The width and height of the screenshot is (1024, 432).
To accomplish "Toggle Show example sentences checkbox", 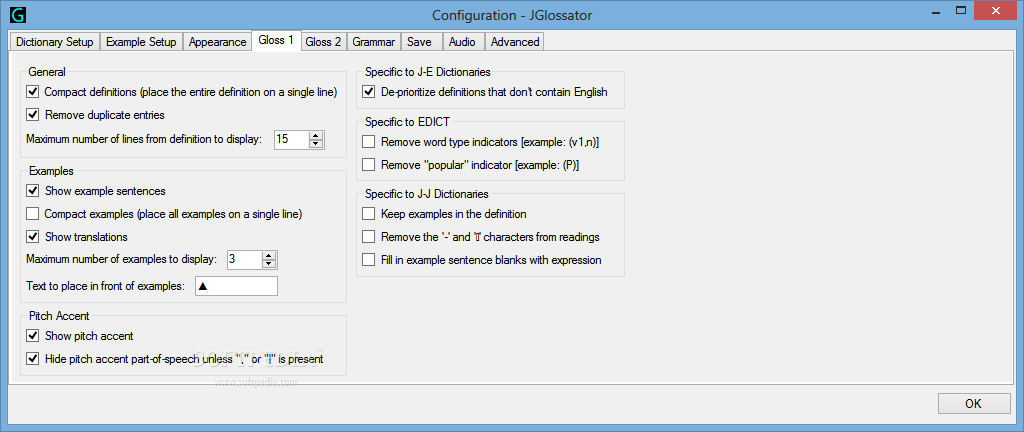I will pyautogui.click(x=33, y=191).
